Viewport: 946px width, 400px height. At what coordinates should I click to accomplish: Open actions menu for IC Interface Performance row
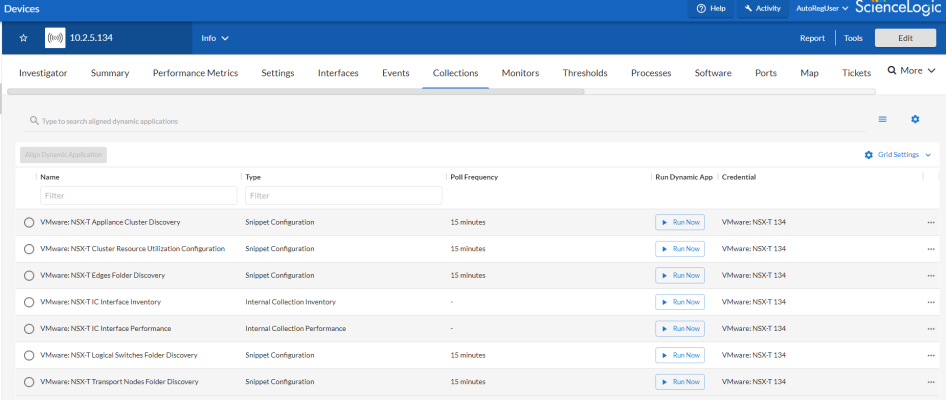931,329
